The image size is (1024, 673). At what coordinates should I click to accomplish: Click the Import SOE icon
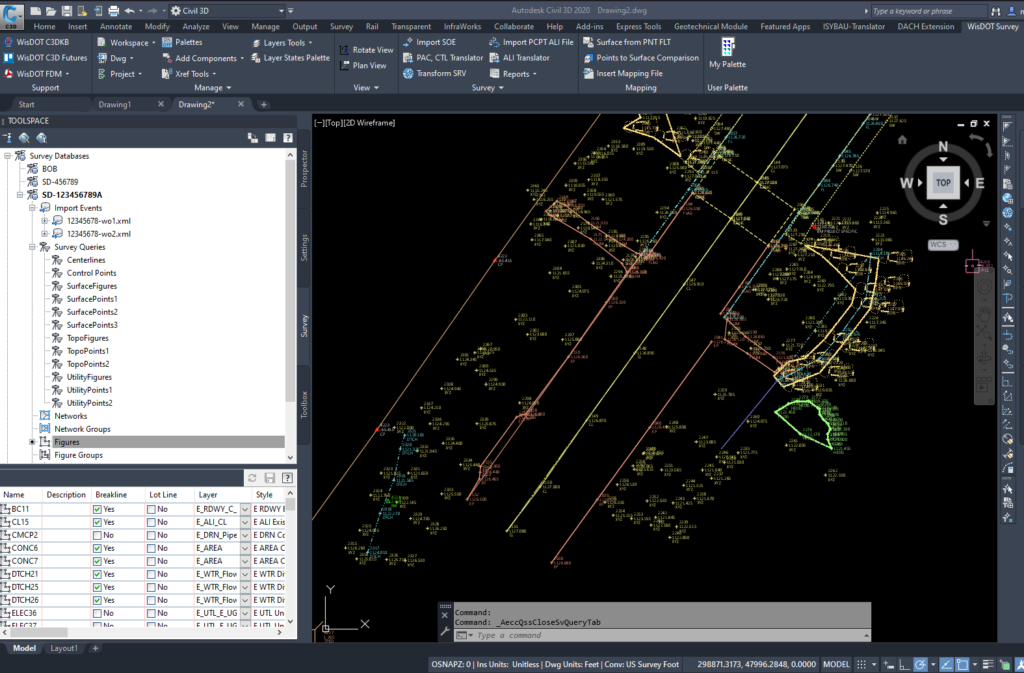(x=408, y=42)
